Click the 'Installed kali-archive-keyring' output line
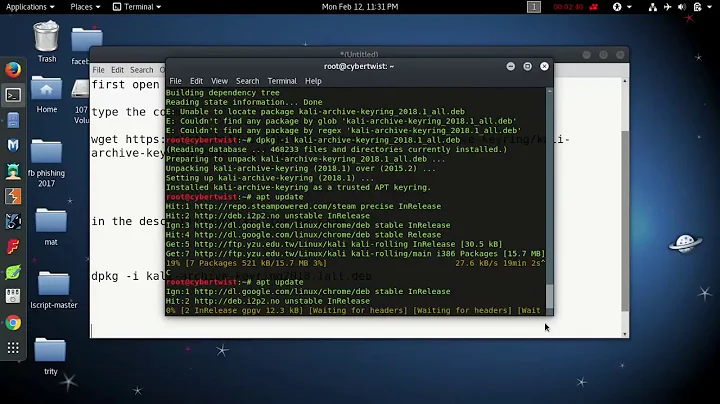The height and width of the screenshot is (404, 720). (298, 187)
